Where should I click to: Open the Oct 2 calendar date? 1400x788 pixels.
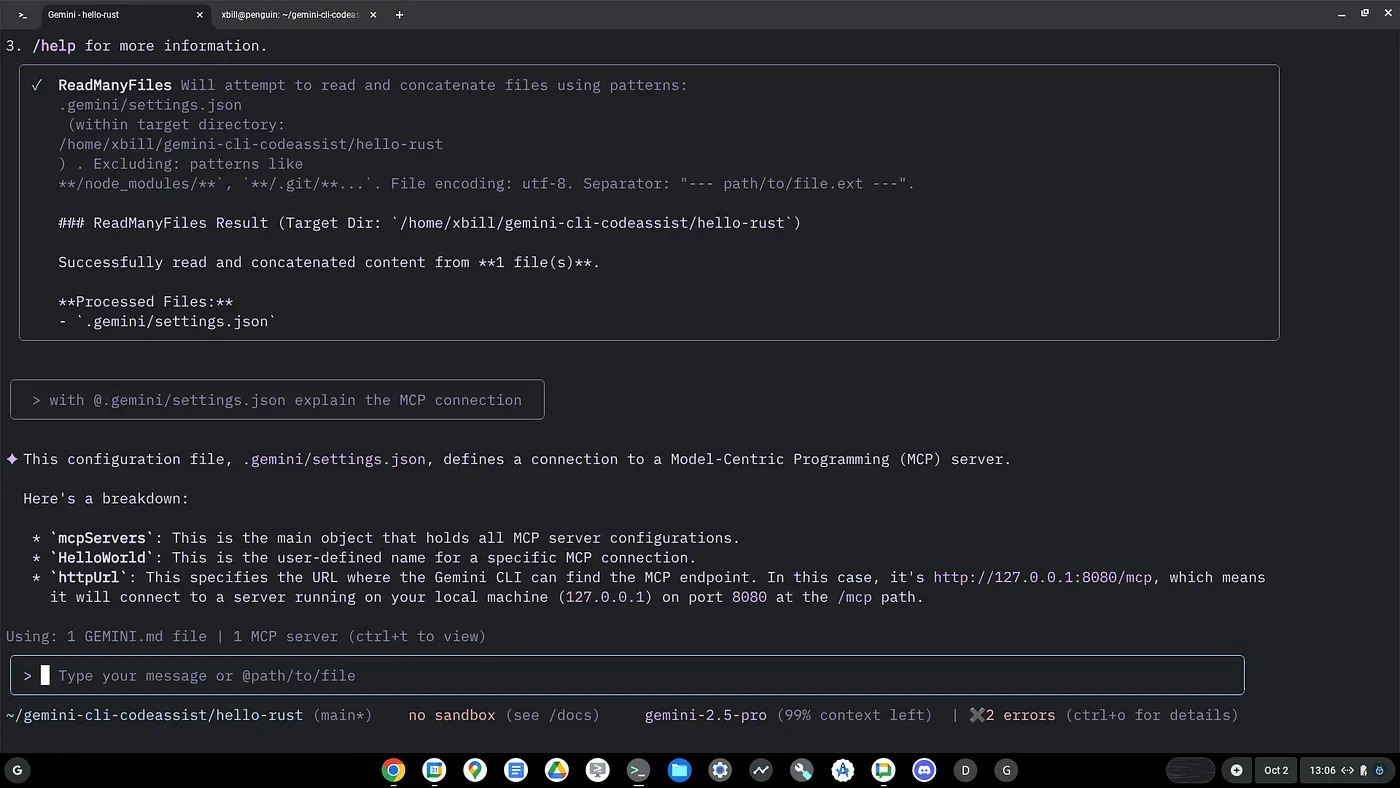coord(1276,770)
